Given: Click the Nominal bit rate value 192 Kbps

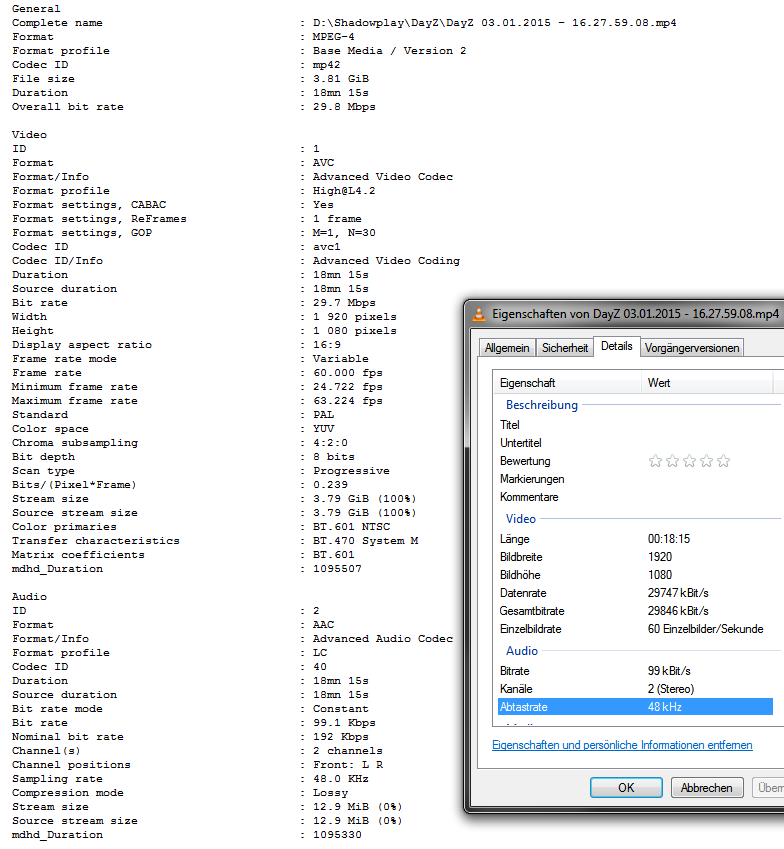Looking at the screenshot, I should tap(341, 736).
